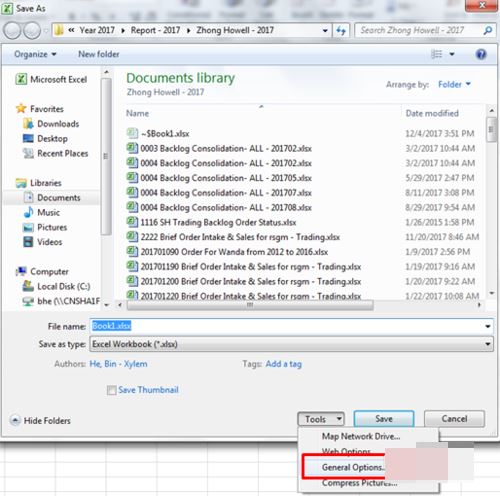Click the Report - 2017 breadcrumb
The height and width of the screenshot is (496, 500).
point(155,30)
